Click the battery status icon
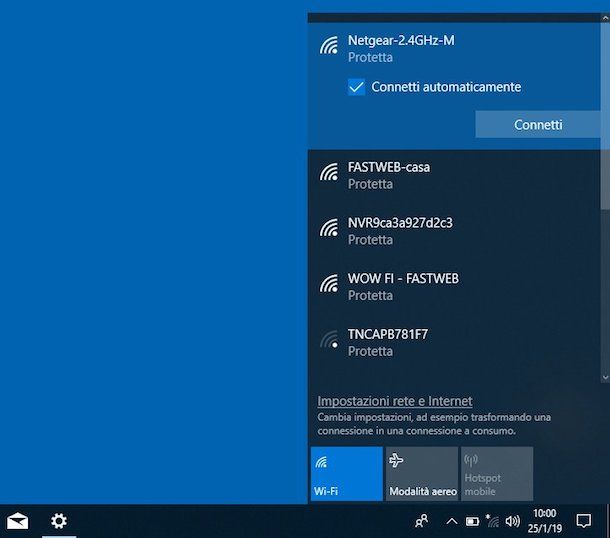 point(472,521)
